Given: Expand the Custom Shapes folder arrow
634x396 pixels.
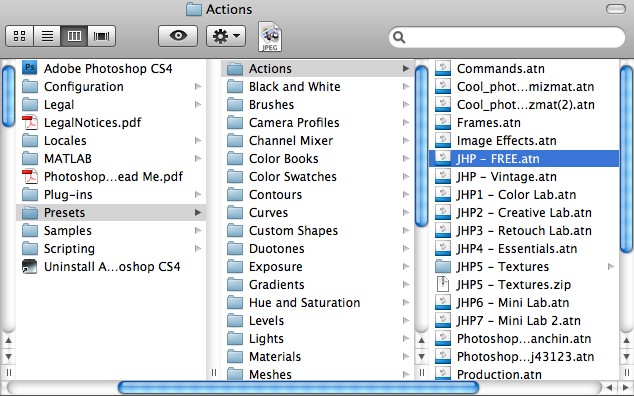Looking at the screenshot, I should [406, 231].
